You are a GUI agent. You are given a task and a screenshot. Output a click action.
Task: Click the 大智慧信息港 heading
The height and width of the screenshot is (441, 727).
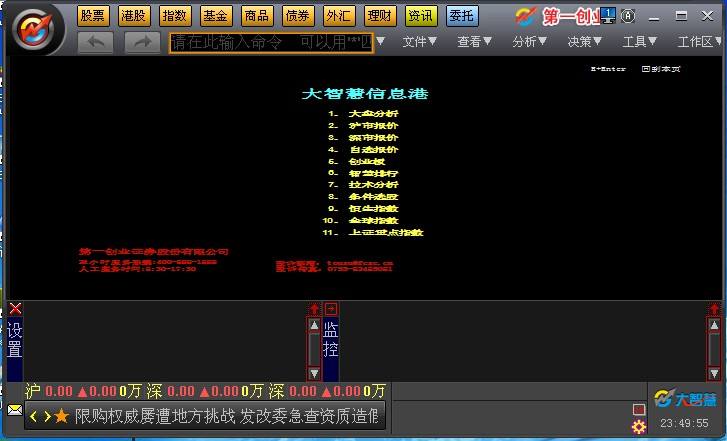tap(365, 94)
